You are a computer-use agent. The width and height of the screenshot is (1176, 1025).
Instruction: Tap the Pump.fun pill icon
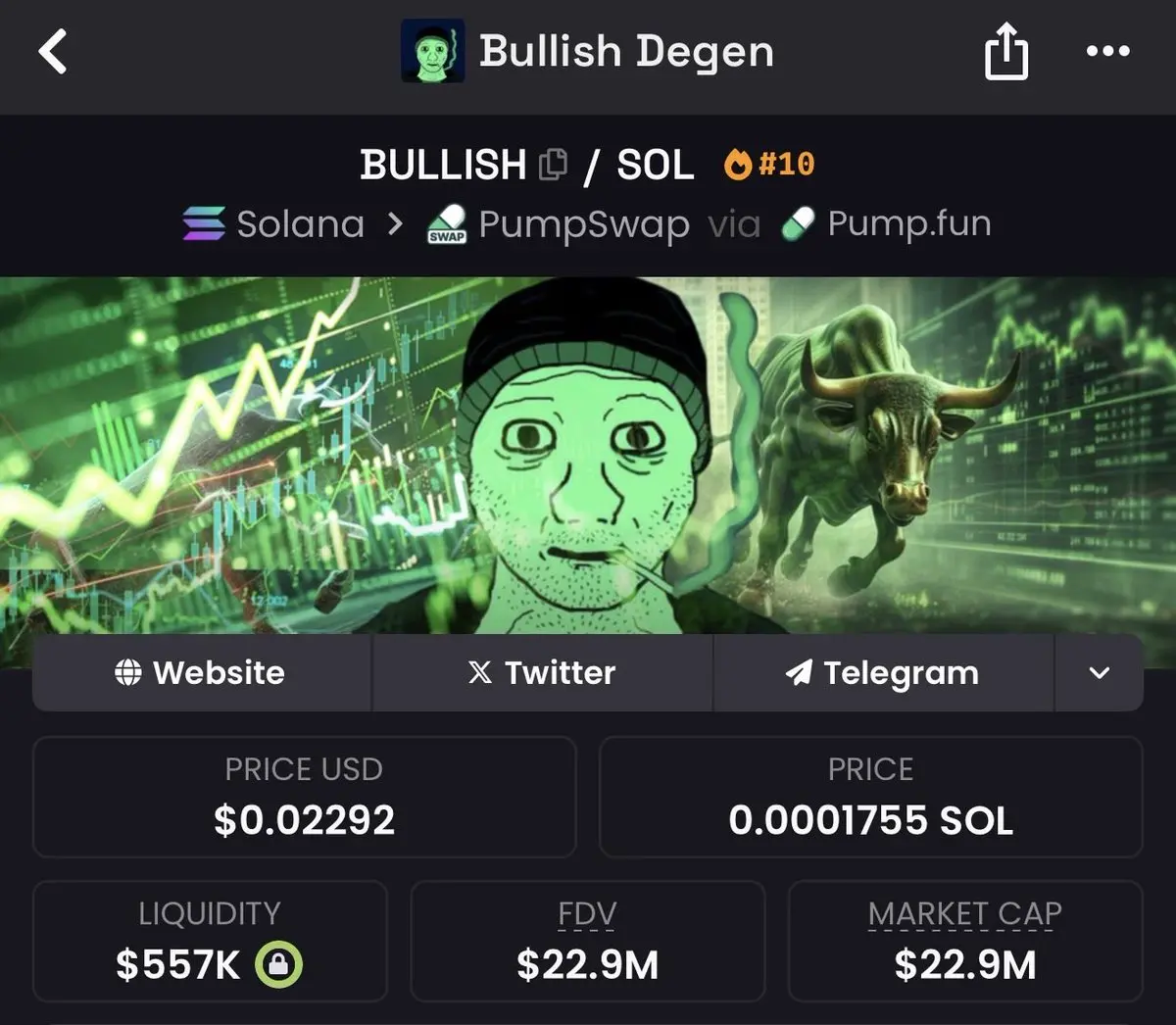click(x=799, y=224)
